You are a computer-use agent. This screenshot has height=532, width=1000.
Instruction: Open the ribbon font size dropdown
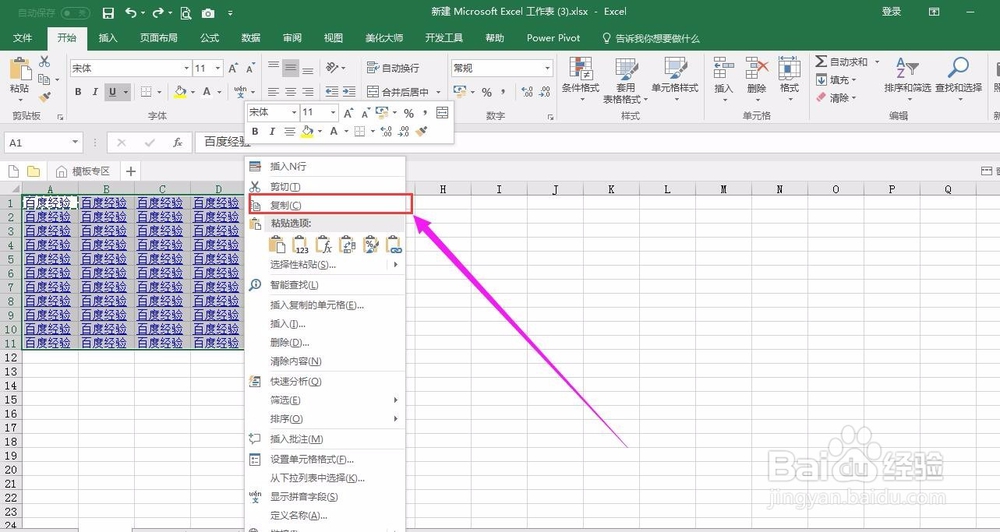point(218,68)
